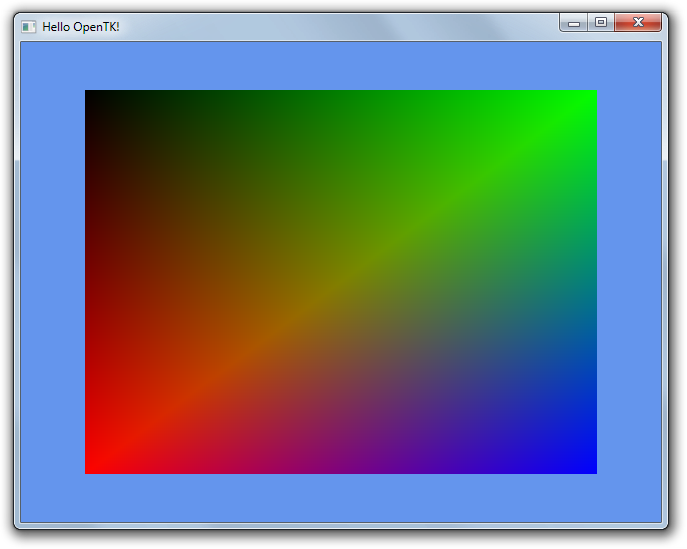Minimize the Hello OpenTK! window

coord(574,23)
